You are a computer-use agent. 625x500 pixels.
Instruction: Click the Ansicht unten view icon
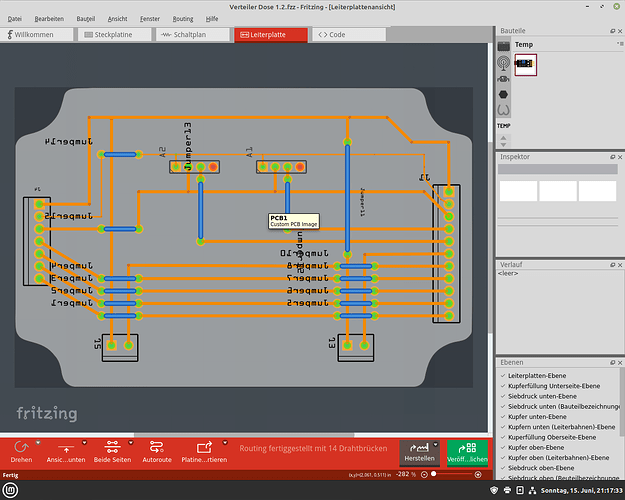[x=66, y=448]
